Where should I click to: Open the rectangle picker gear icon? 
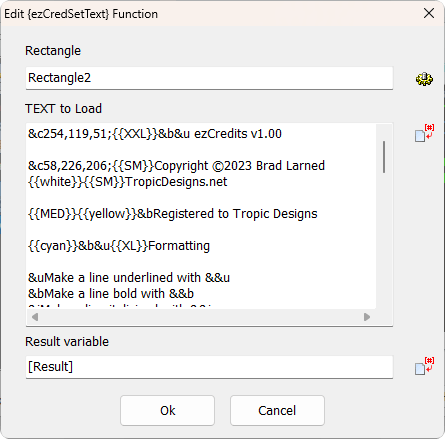pyautogui.click(x=424, y=79)
